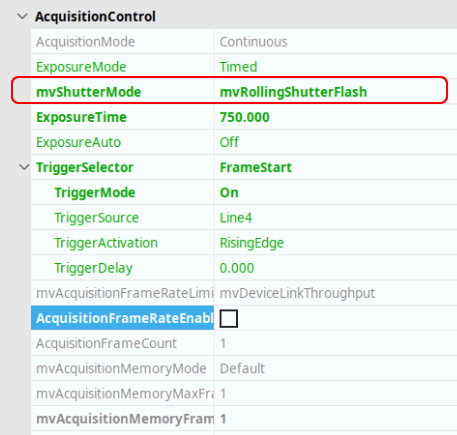
Task: Select the ExposureTime value 750.000
Action: (244, 117)
